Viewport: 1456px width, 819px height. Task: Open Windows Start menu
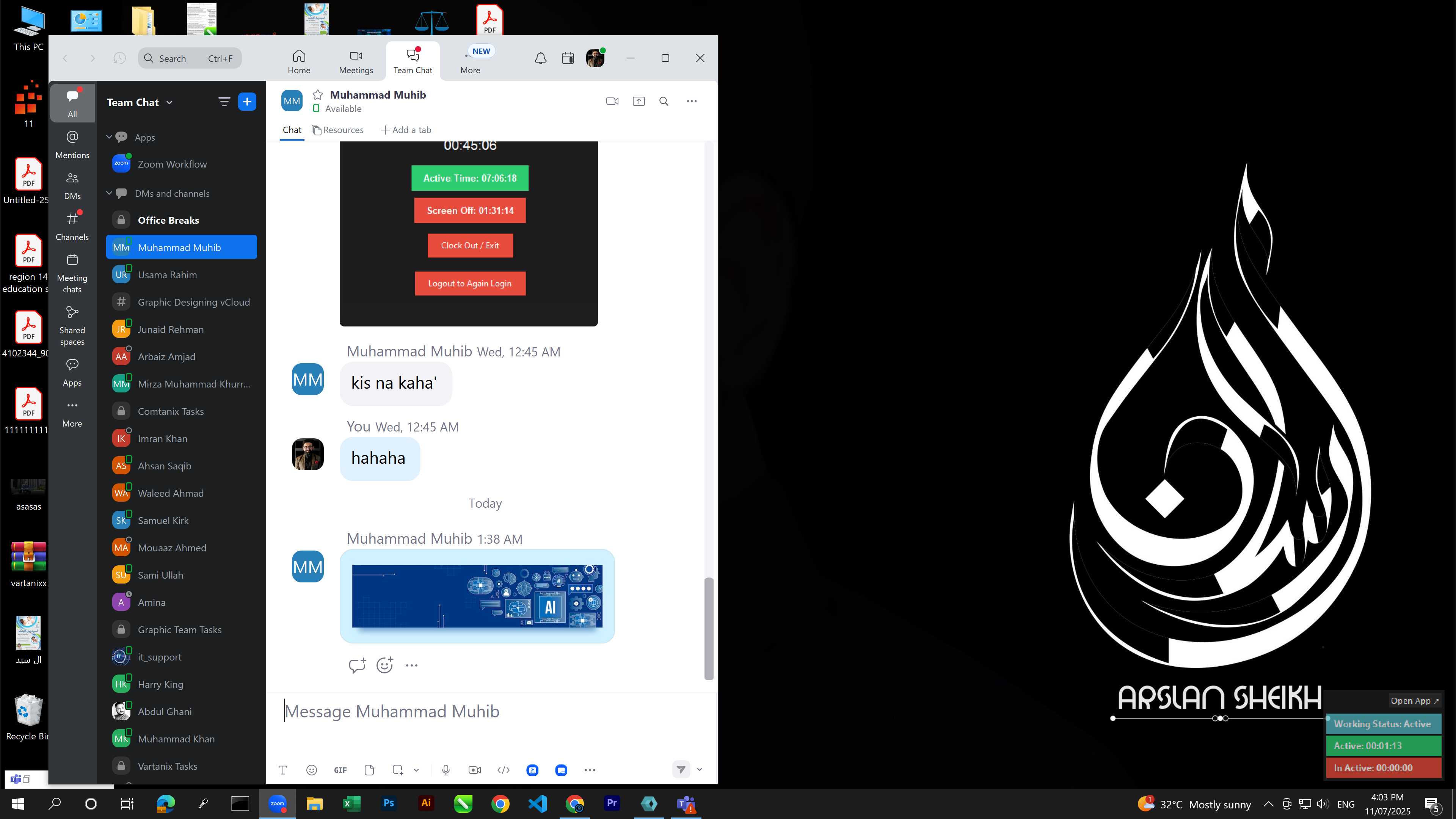pos(18,803)
